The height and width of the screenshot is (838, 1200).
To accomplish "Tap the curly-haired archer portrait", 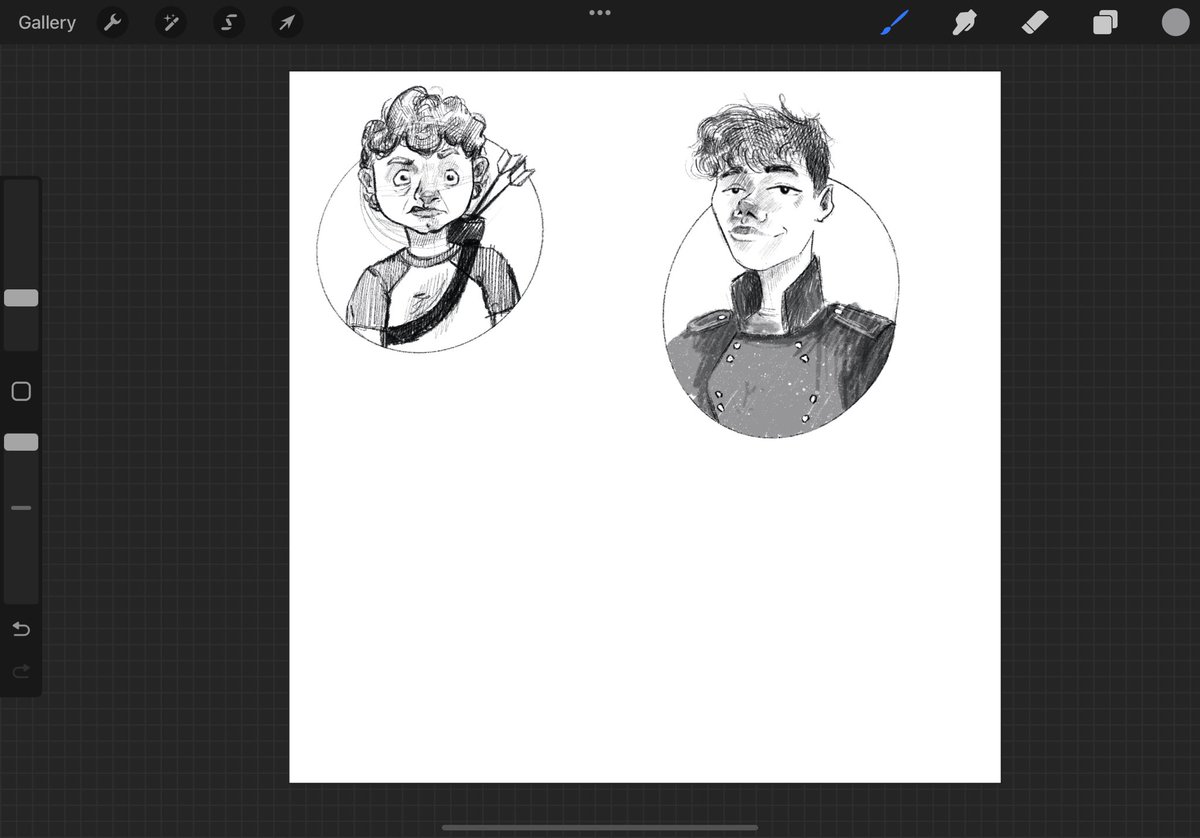I will point(430,219).
